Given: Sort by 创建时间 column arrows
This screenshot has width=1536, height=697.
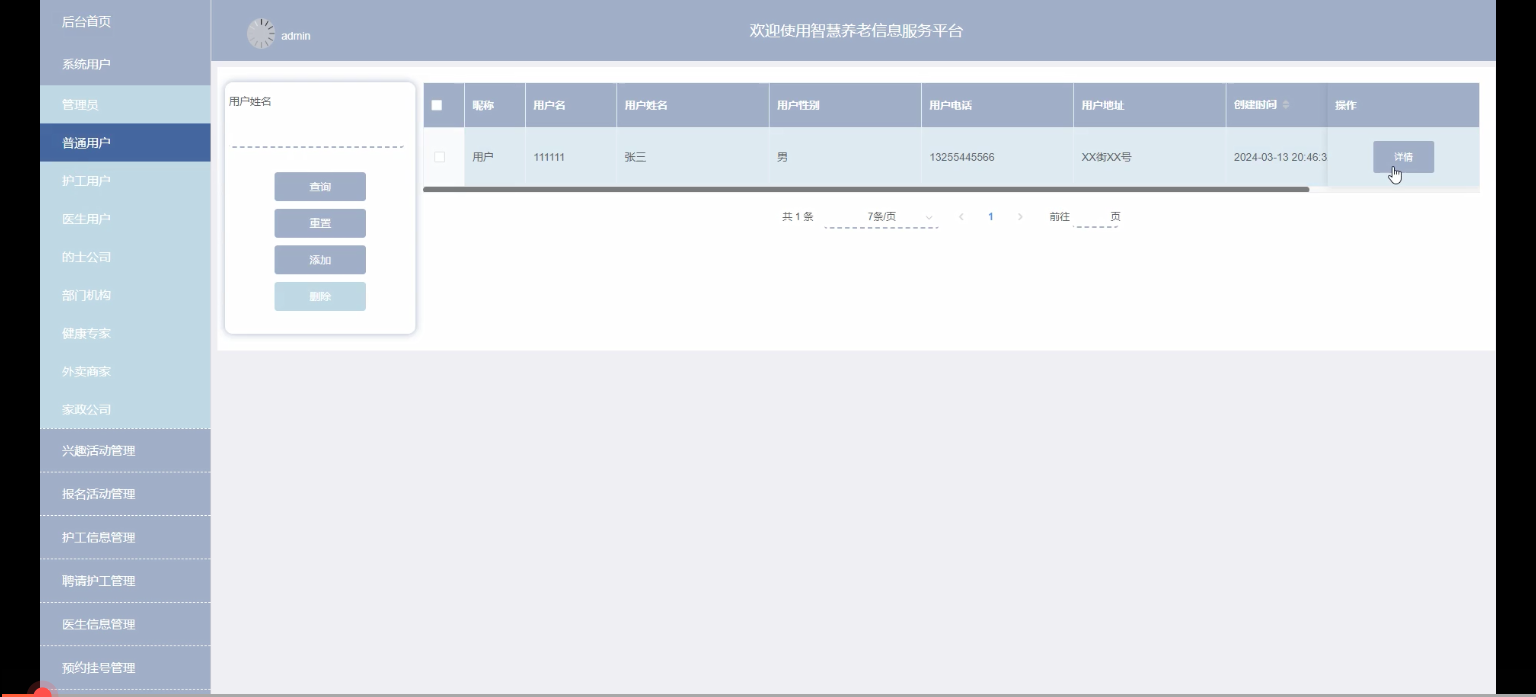Looking at the screenshot, I should tap(1286, 105).
